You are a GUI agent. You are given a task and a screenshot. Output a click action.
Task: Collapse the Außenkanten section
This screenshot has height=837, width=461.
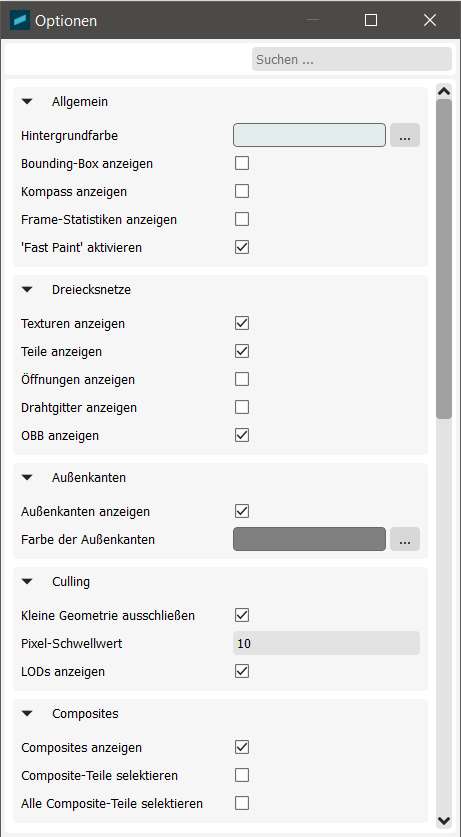[x=27, y=478]
